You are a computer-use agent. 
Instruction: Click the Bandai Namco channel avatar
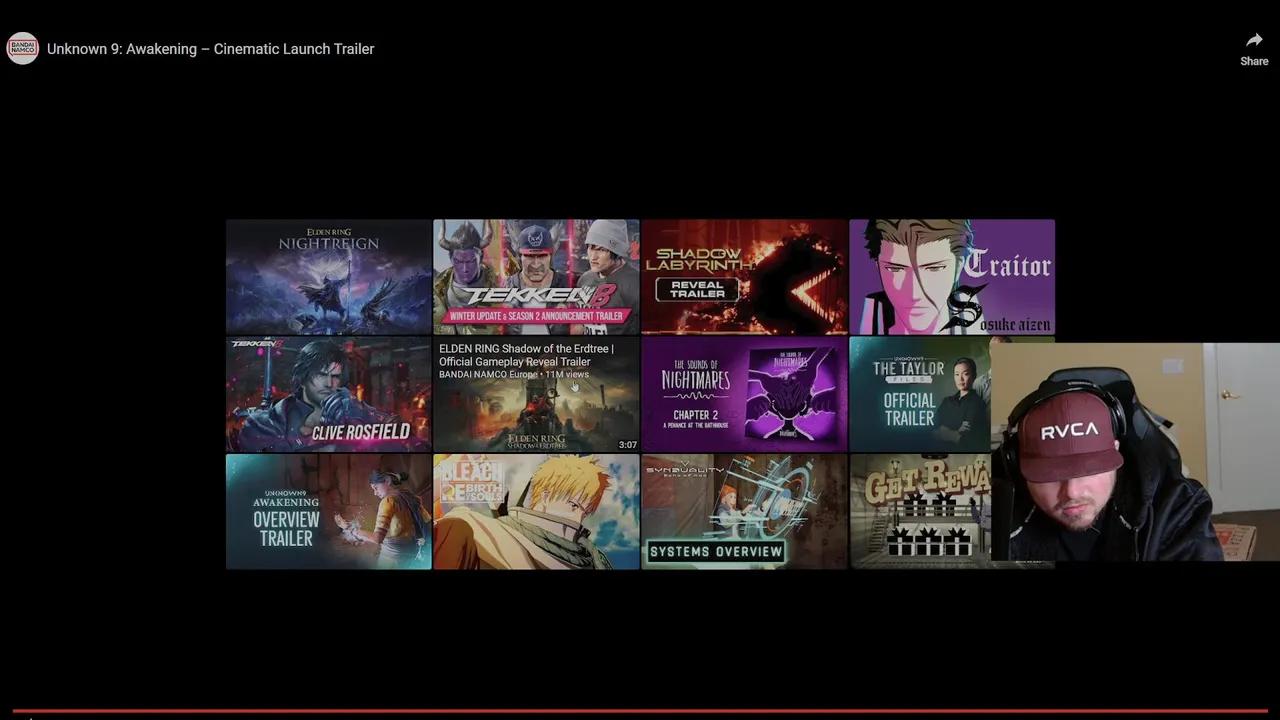[x=23, y=48]
